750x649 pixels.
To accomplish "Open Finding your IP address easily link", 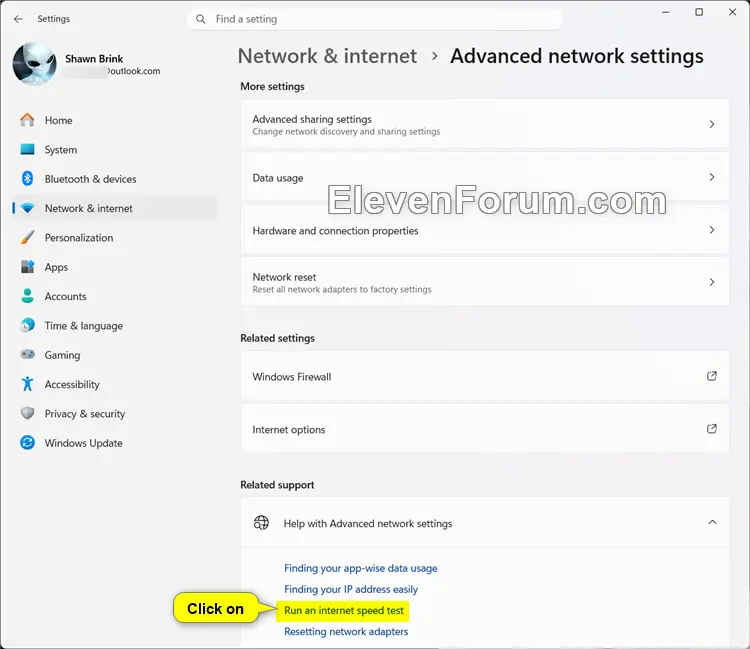I will (x=351, y=589).
